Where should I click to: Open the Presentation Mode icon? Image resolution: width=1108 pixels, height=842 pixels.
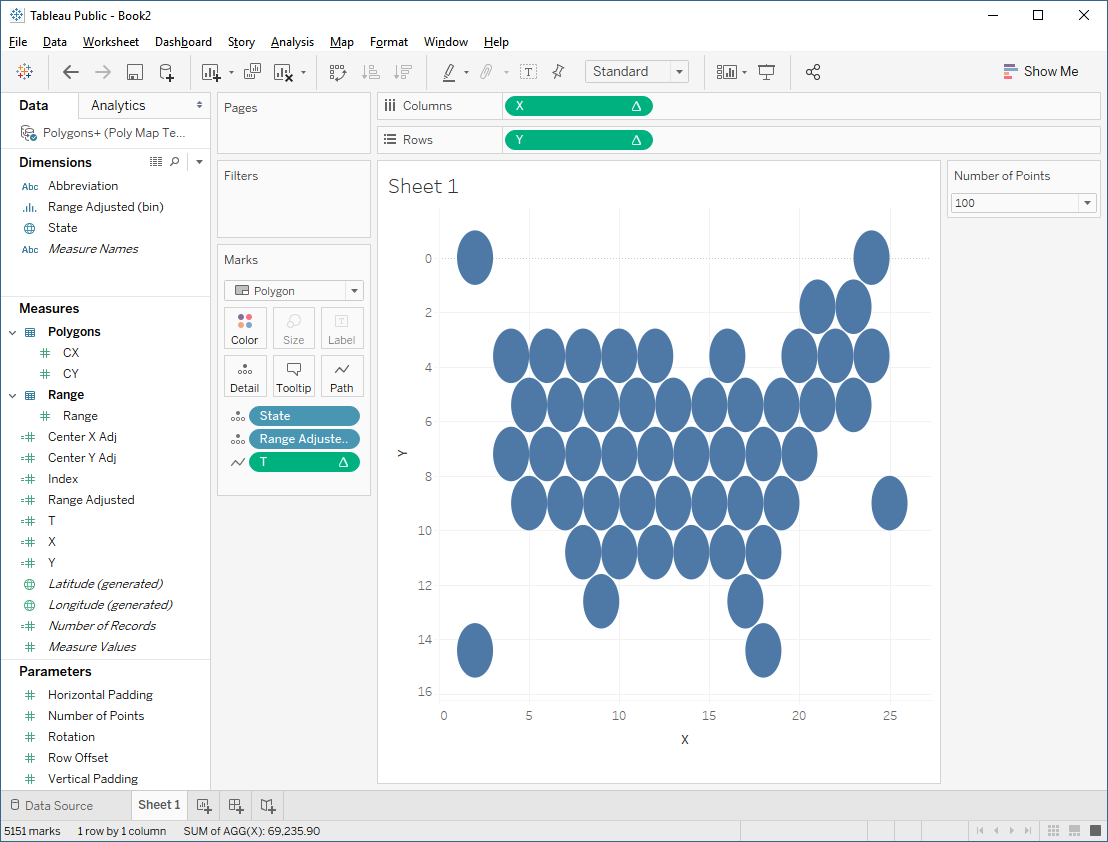[766, 72]
